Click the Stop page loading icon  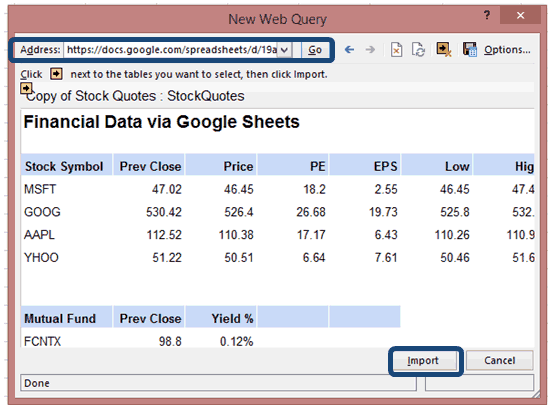[x=396, y=50]
